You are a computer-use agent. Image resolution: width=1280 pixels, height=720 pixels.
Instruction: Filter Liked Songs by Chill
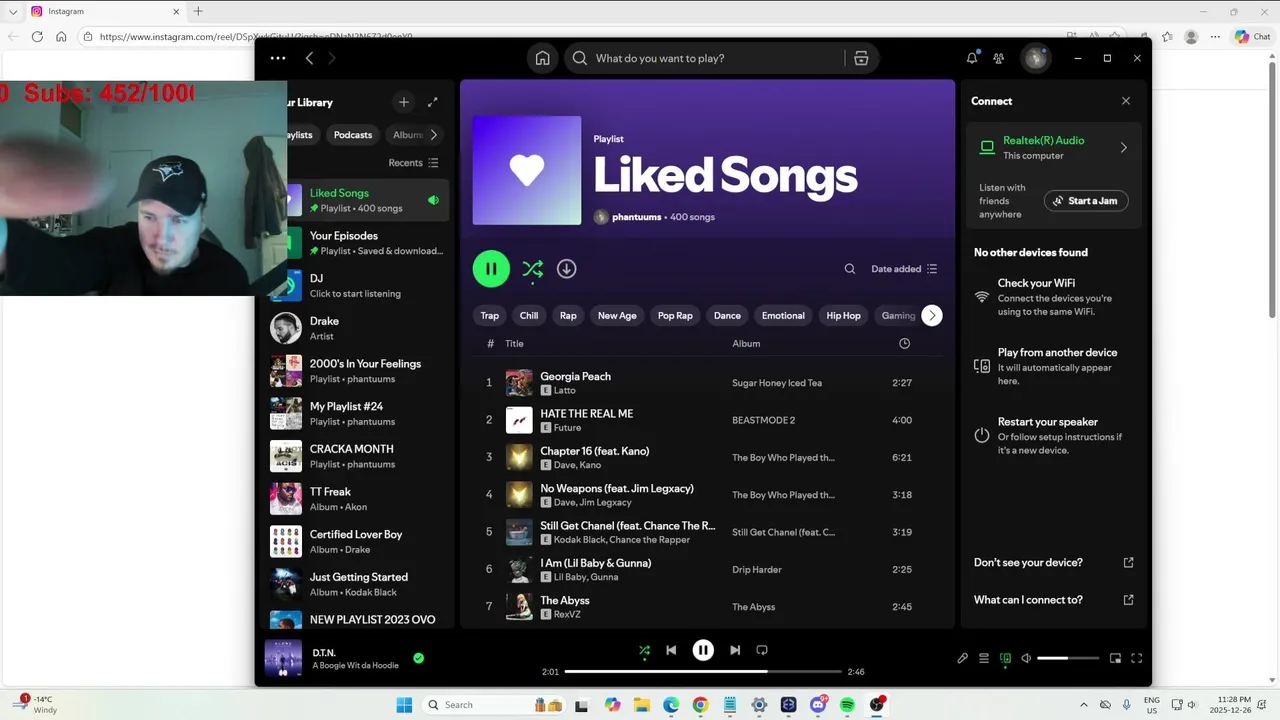(x=529, y=316)
